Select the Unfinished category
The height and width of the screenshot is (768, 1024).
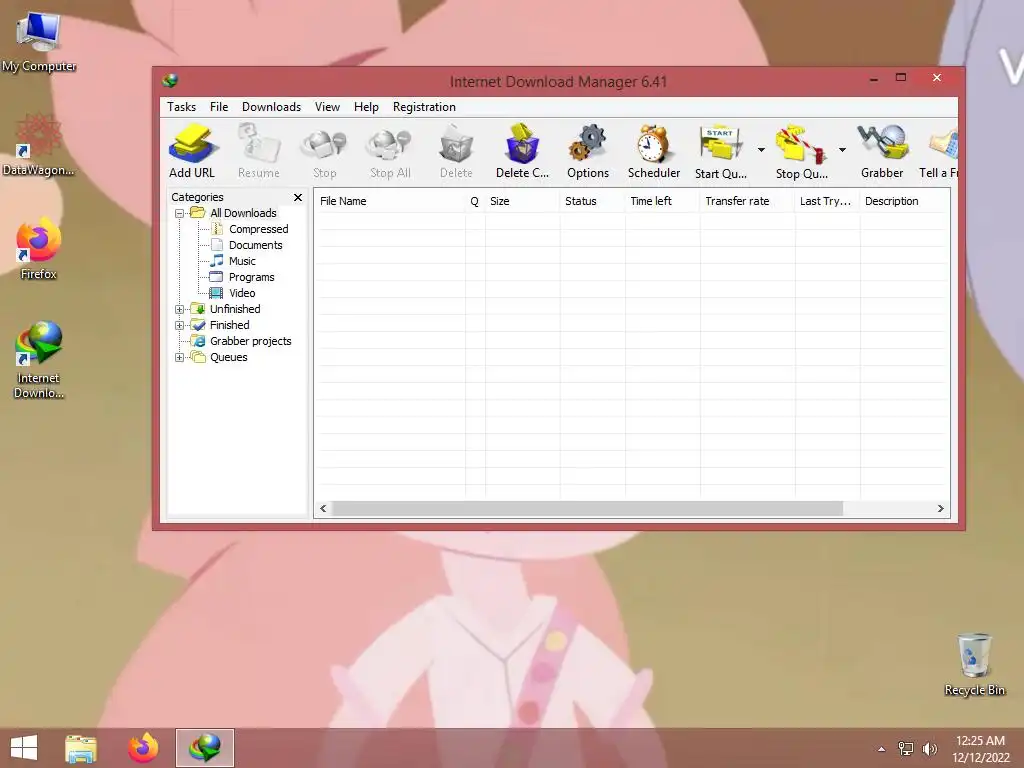tap(234, 310)
